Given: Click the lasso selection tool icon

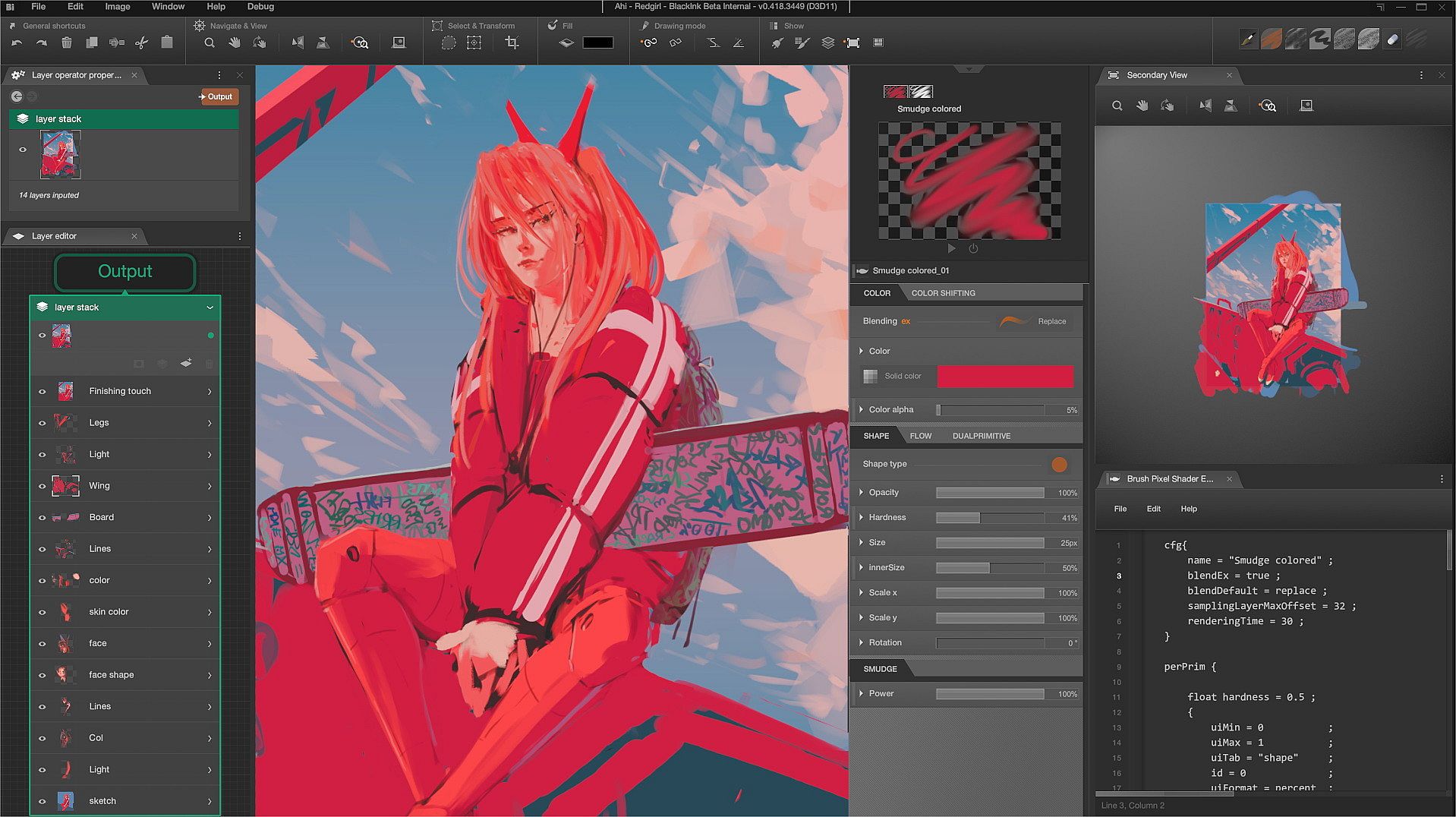Looking at the screenshot, I should coord(449,43).
